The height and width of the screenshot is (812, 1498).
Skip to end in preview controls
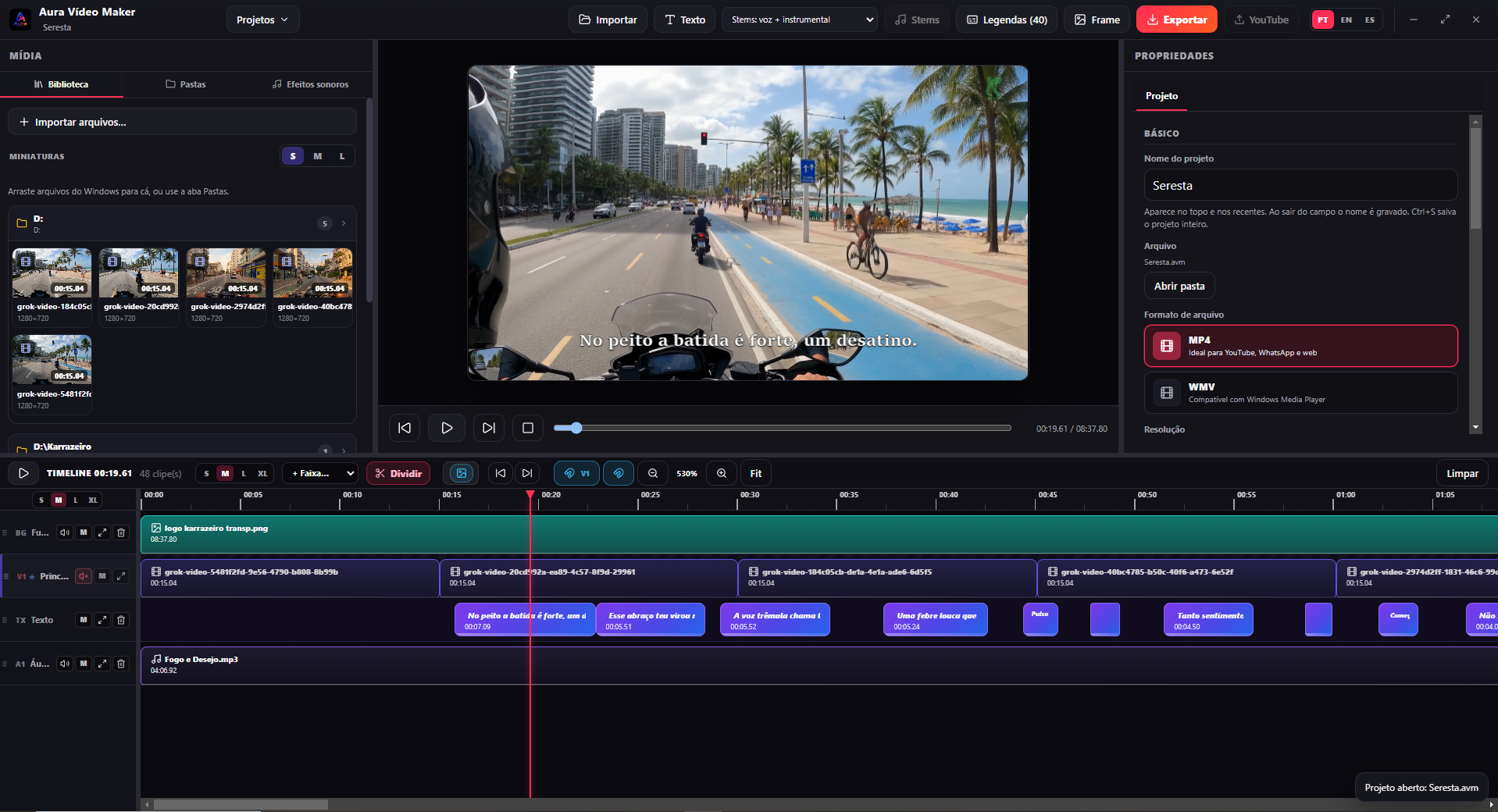click(x=489, y=428)
